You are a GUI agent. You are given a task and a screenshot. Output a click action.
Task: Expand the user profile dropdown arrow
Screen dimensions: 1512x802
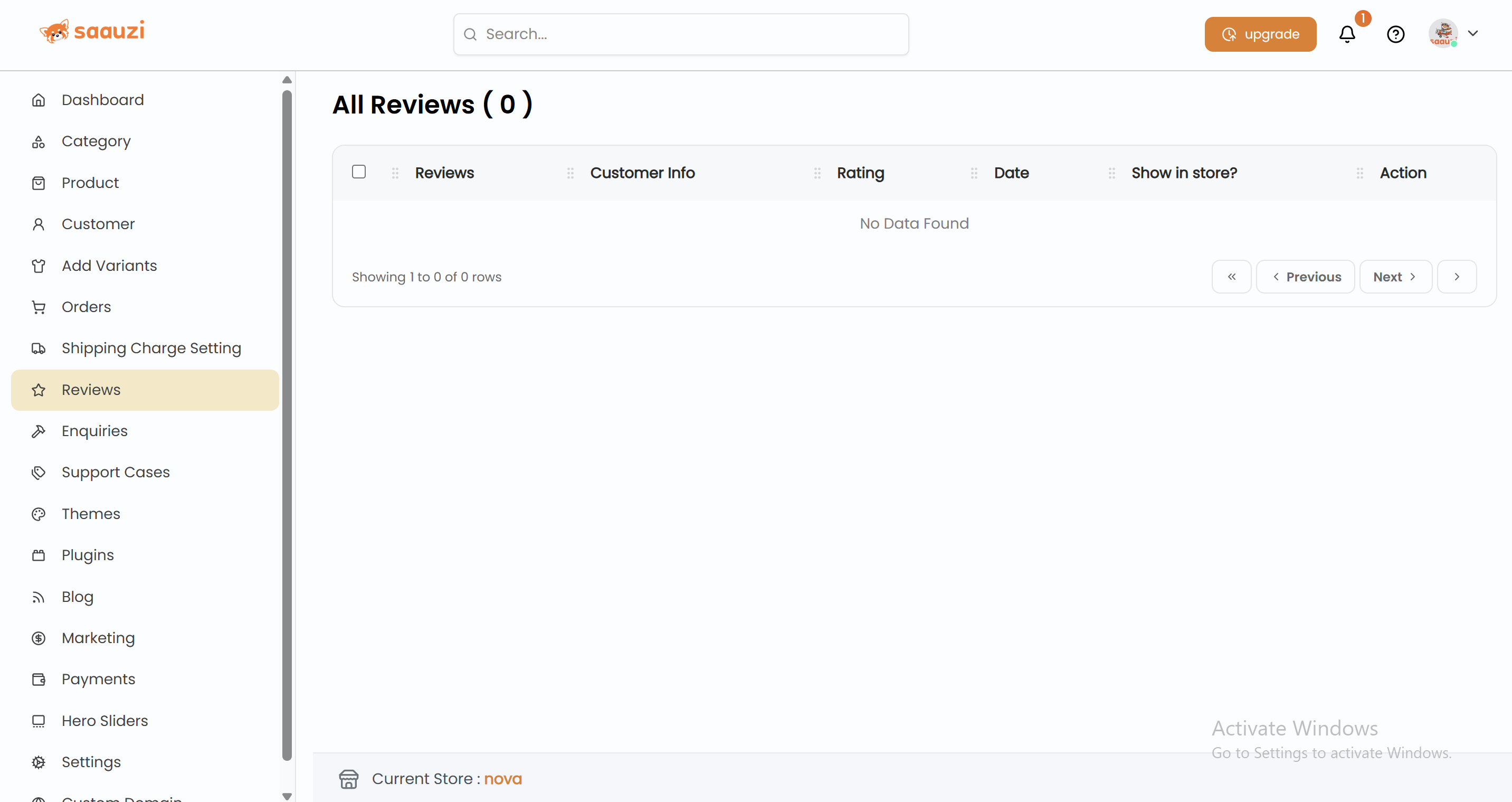[1472, 33]
